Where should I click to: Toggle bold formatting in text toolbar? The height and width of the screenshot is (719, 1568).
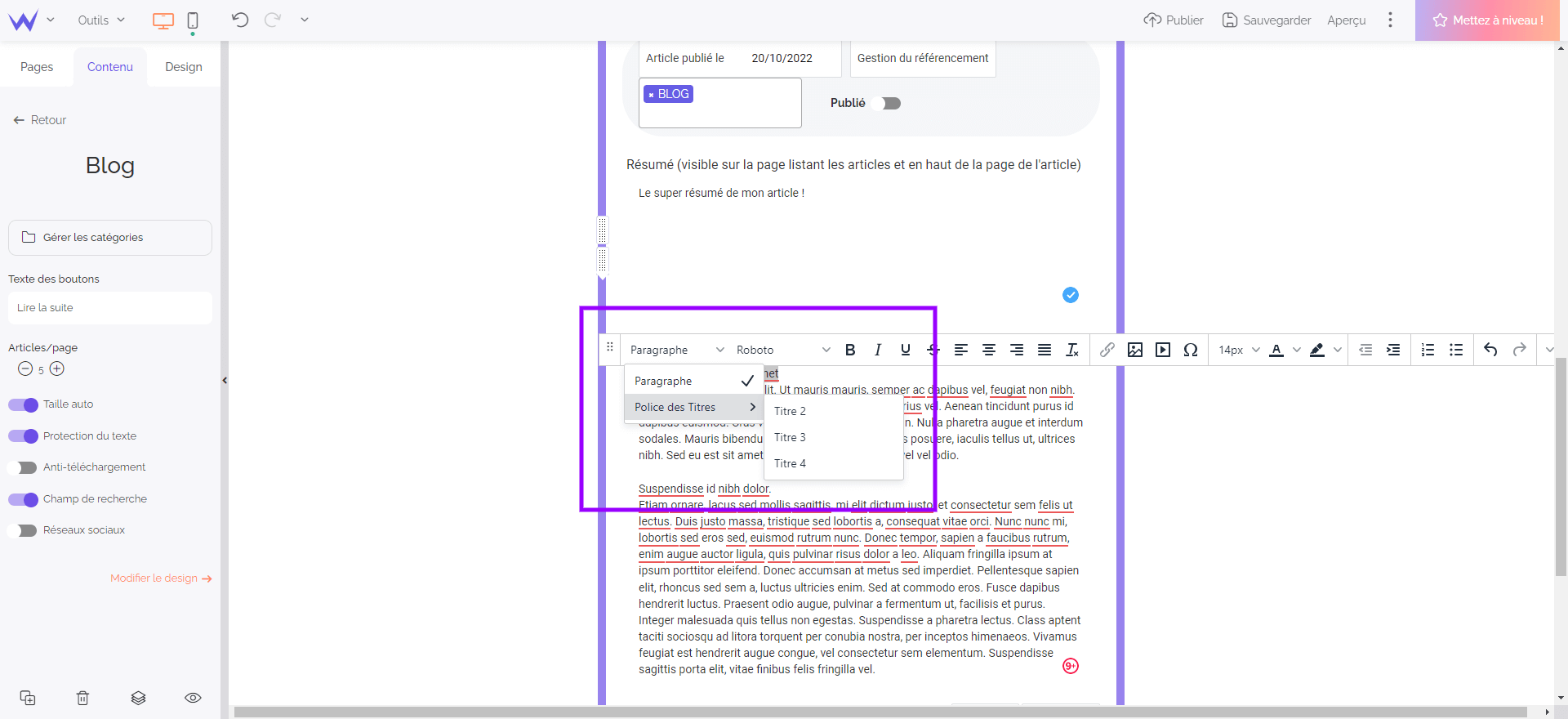click(850, 350)
